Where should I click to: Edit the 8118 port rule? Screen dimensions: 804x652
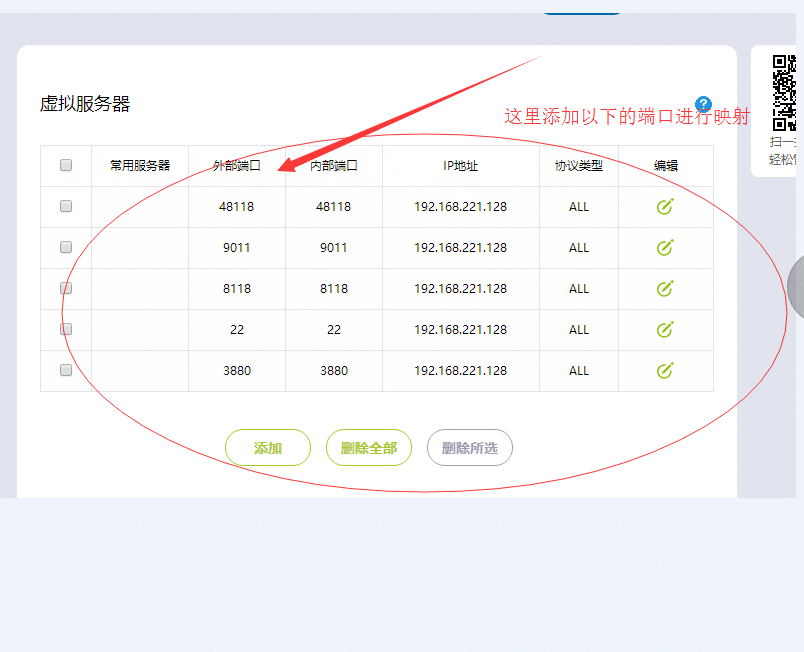(665, 288)
